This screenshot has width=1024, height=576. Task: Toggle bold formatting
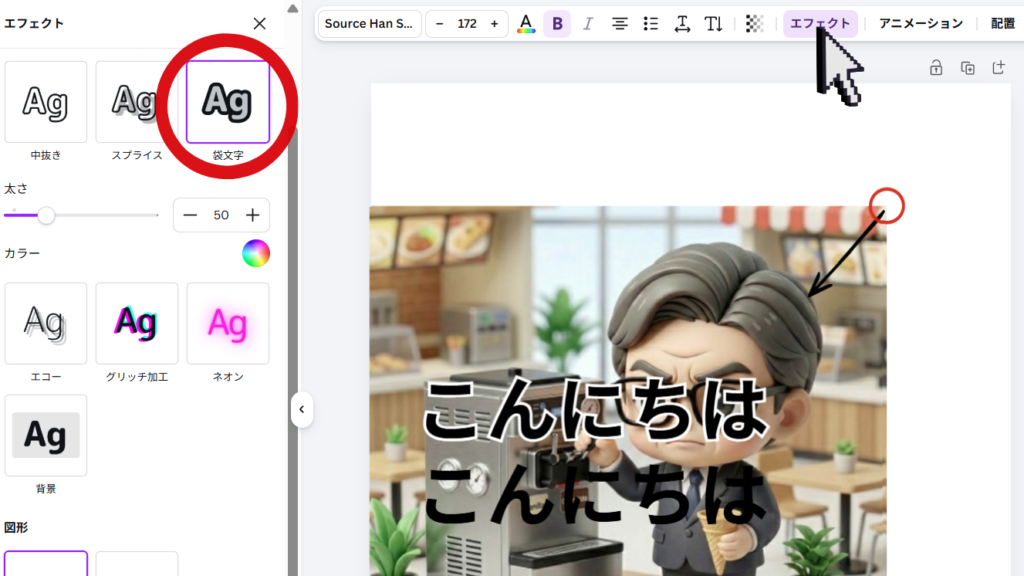coord(557,24)
